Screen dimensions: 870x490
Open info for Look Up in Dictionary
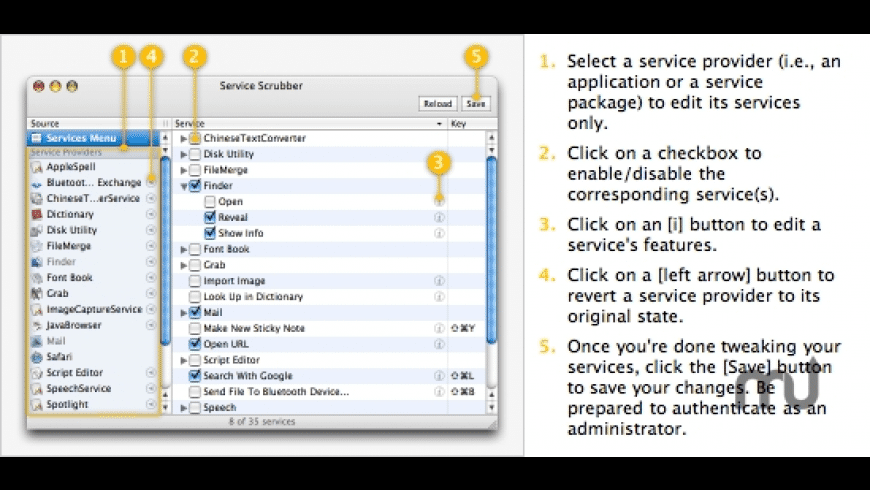point(439,296)
